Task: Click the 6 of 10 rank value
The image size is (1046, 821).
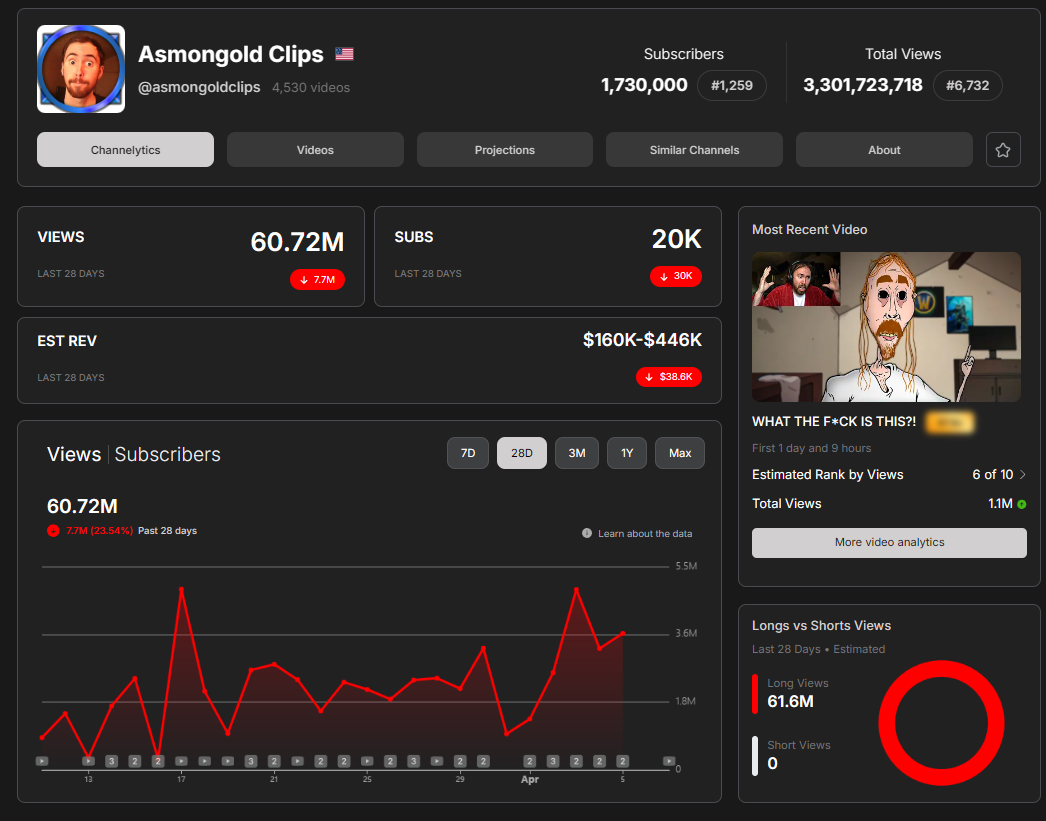Action: [x=993, y=475]
